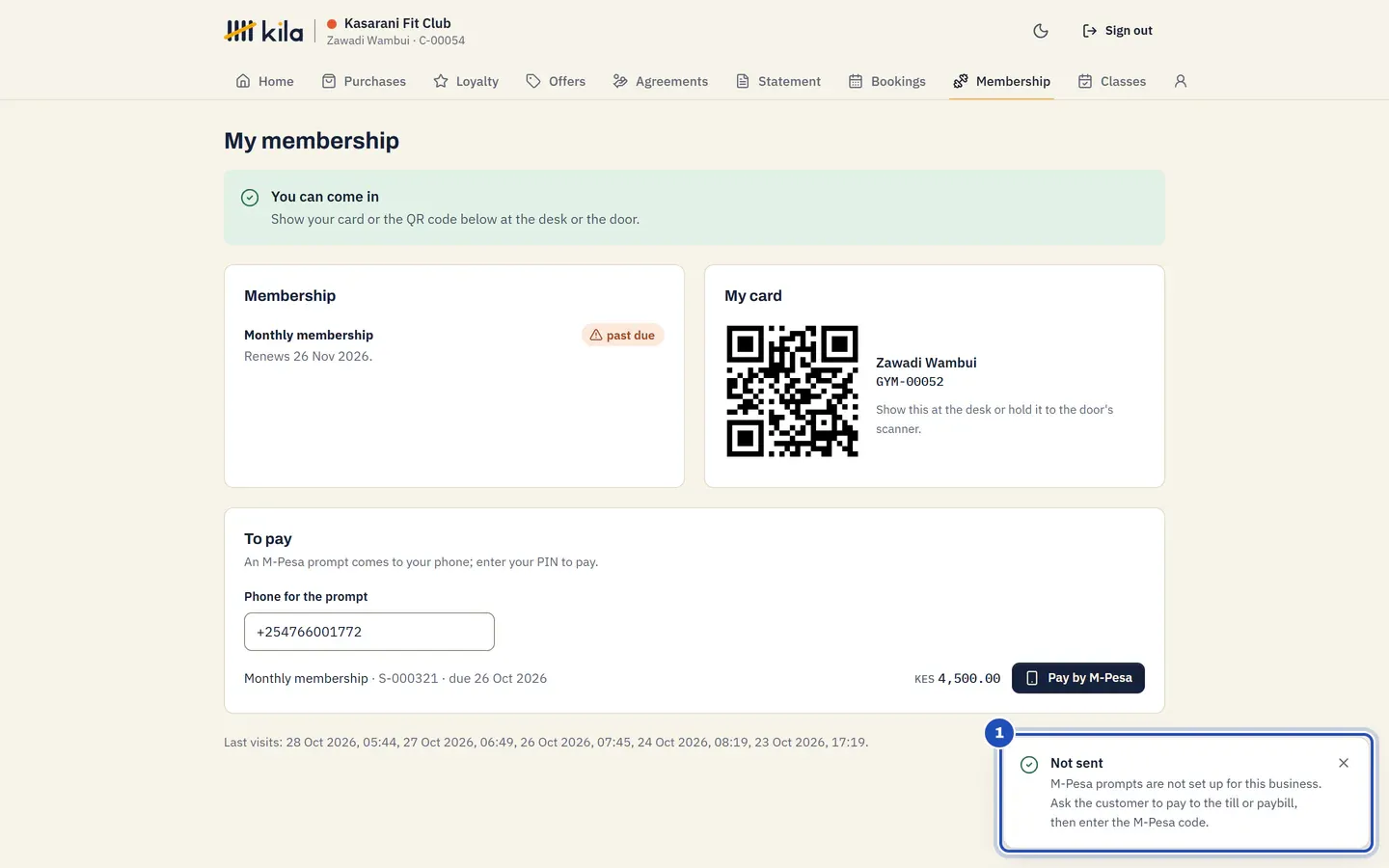Click the calendar-check icon next to Classes
Image resolution: width=1389 pixels, height=868 pixels.
point(1085,81)
